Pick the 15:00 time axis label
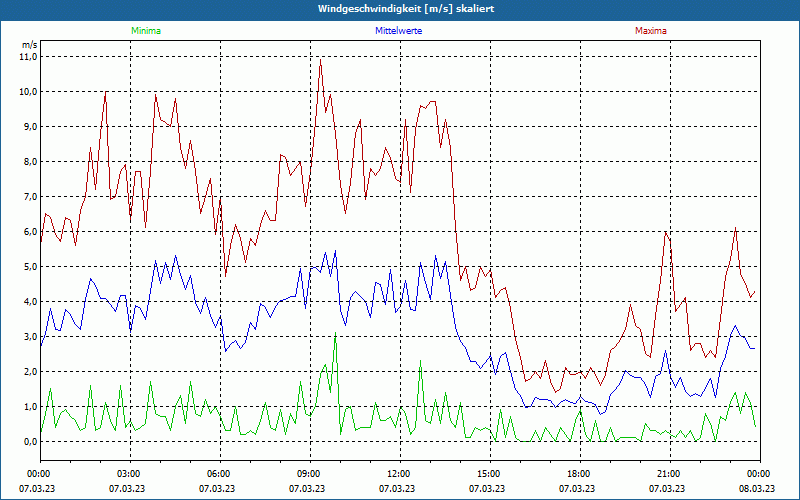This screenshot has width=800, height=500. 488,474
